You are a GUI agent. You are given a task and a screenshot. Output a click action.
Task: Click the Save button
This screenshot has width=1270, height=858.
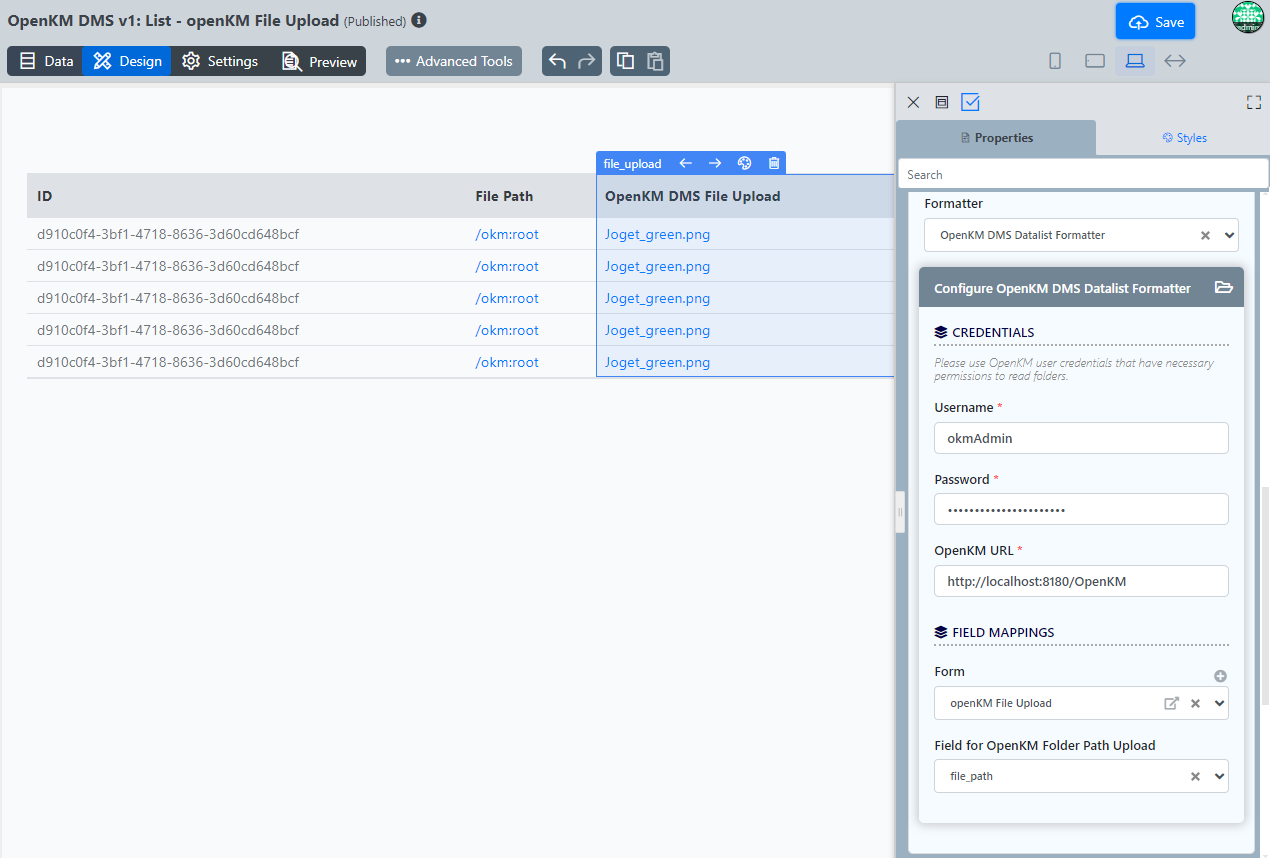[x=1155, y=22]
